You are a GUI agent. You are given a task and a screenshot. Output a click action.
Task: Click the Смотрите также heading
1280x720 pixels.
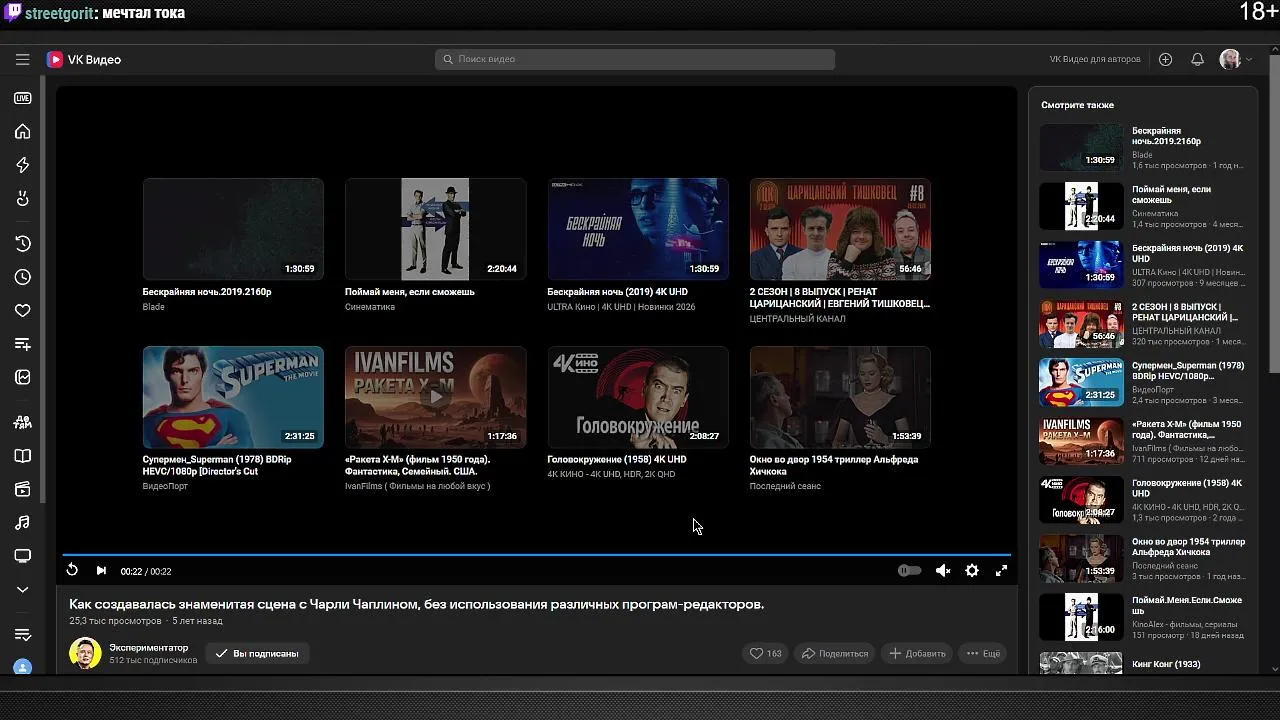click(x=1077, y=105)
